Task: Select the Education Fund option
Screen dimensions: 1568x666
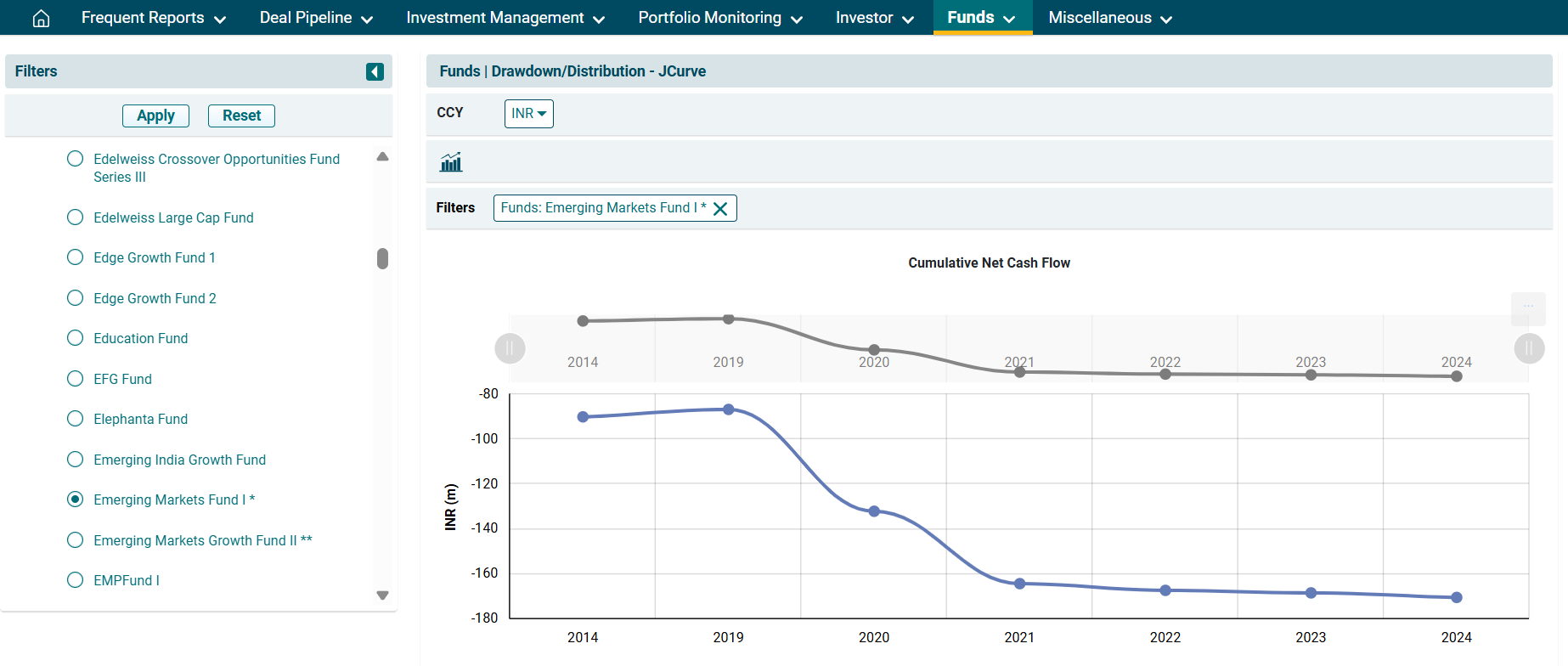Action: coord(76,338)
